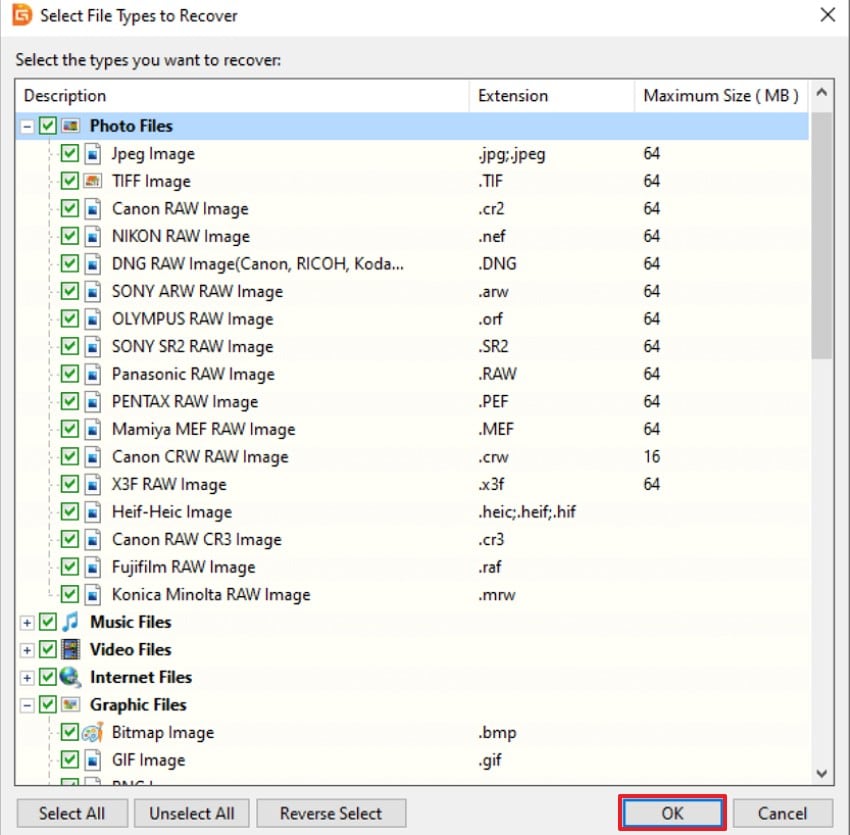Click the Heif-Heic Image icon
850x835 pixels.
pyautogui.click(x=93, y=512)
